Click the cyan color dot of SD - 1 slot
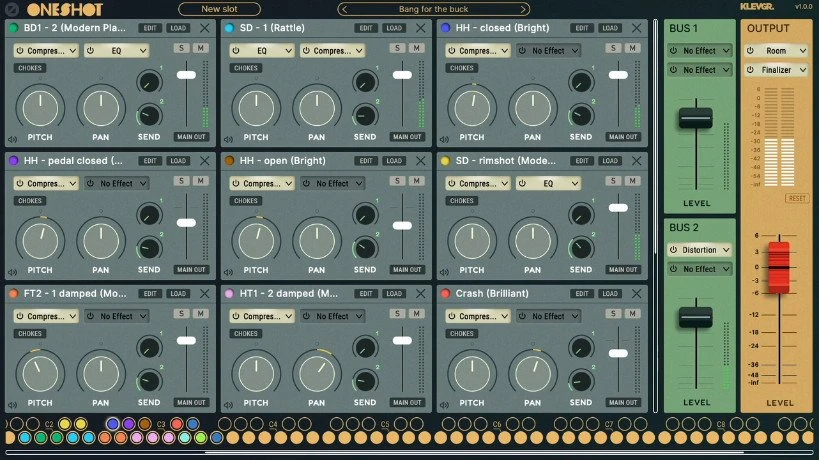Screen dimensions: 819x460 click(229, 28)
